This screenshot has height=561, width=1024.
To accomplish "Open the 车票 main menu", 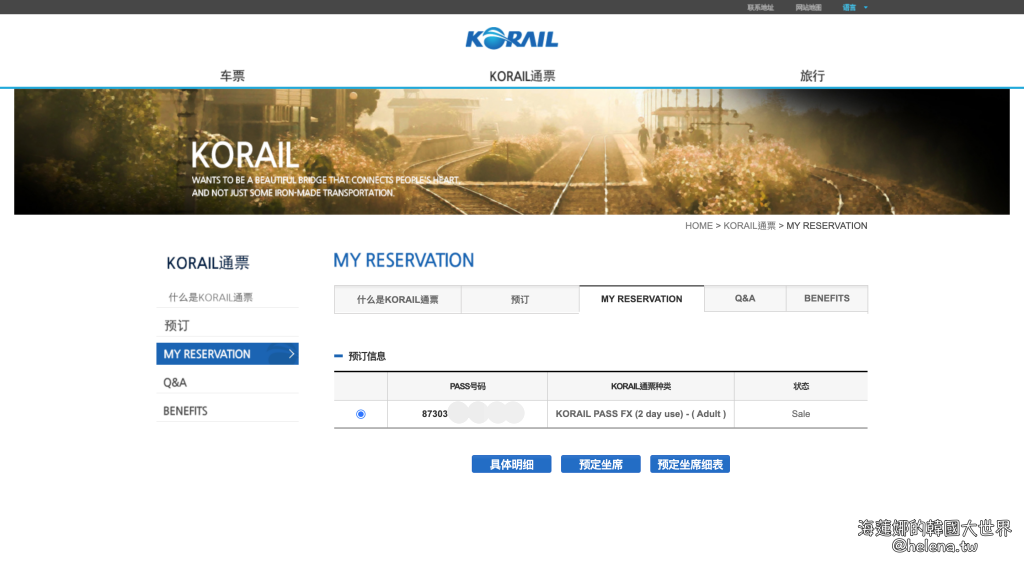I will pyautogui.click(x=232, y=76).
